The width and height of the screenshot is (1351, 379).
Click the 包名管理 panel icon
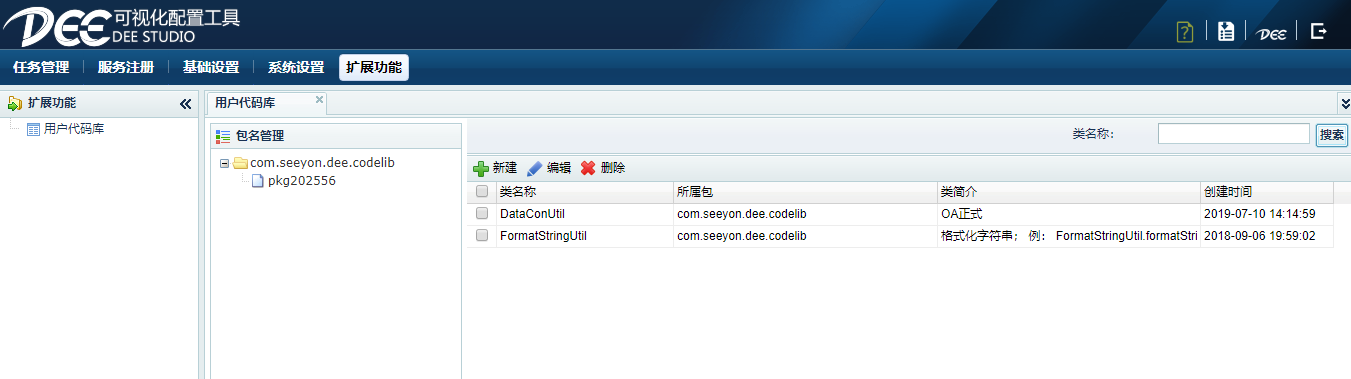click(x=223, y=136)
